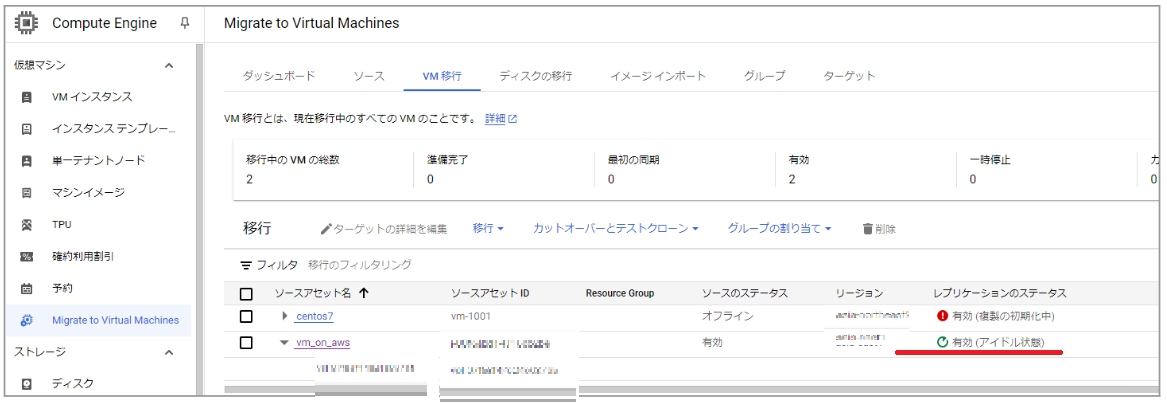Open the グループの割り当て dropdown
The width and height of the screenshot is (1167, 404).
(x=778, y=228)
